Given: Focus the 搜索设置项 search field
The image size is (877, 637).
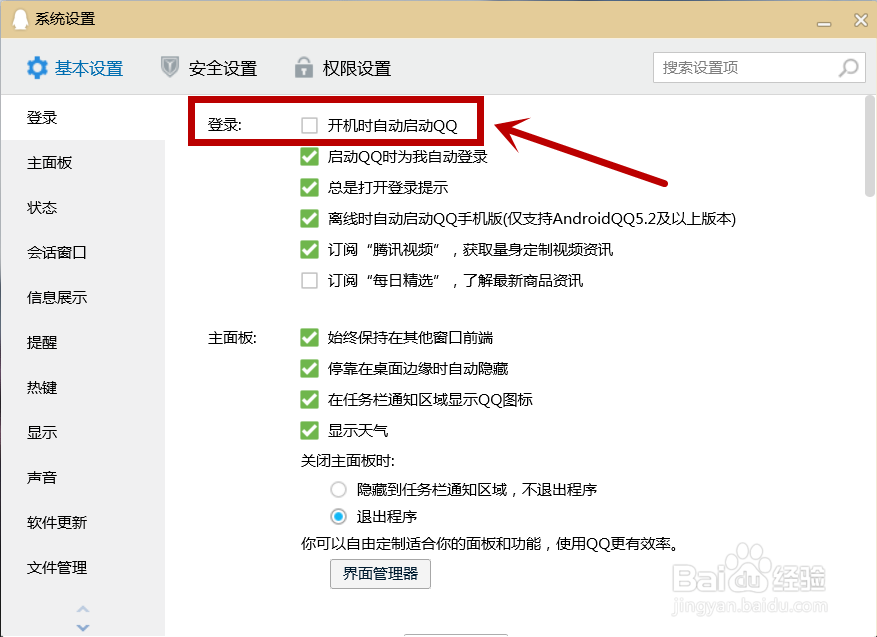Looking at the screenshot, I should tap(759, 68).
